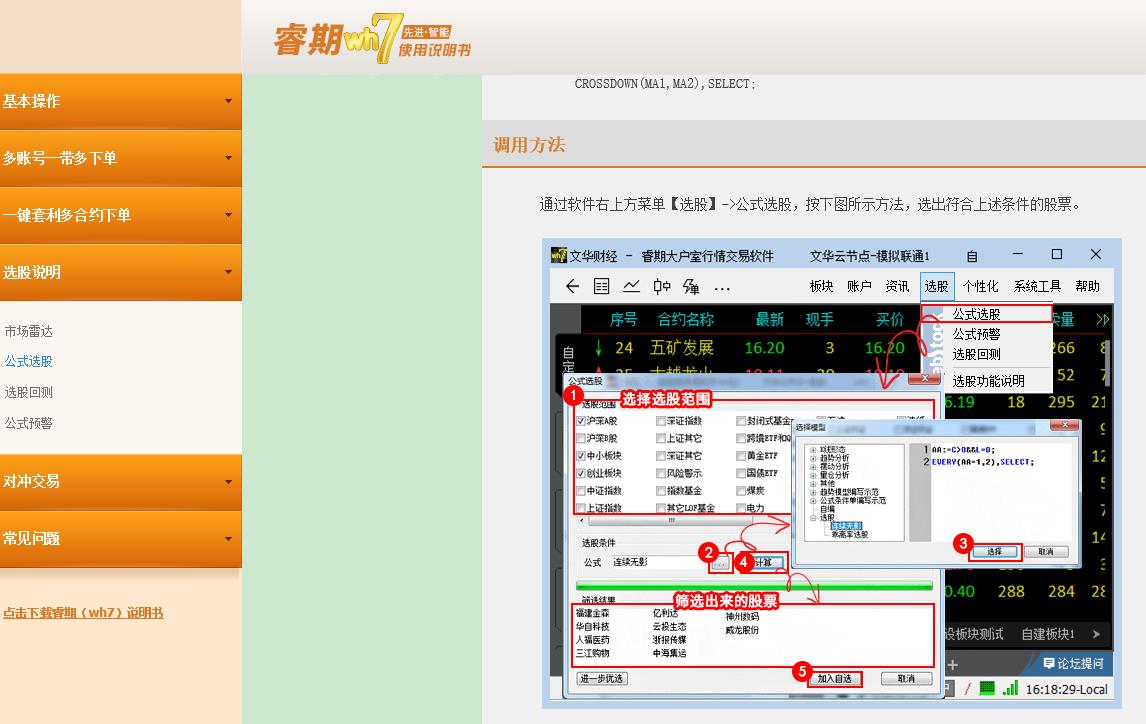Expand the 基本操作 sidebar section
The width and height of the screenshot is (1146, 724).
(120, 101)
